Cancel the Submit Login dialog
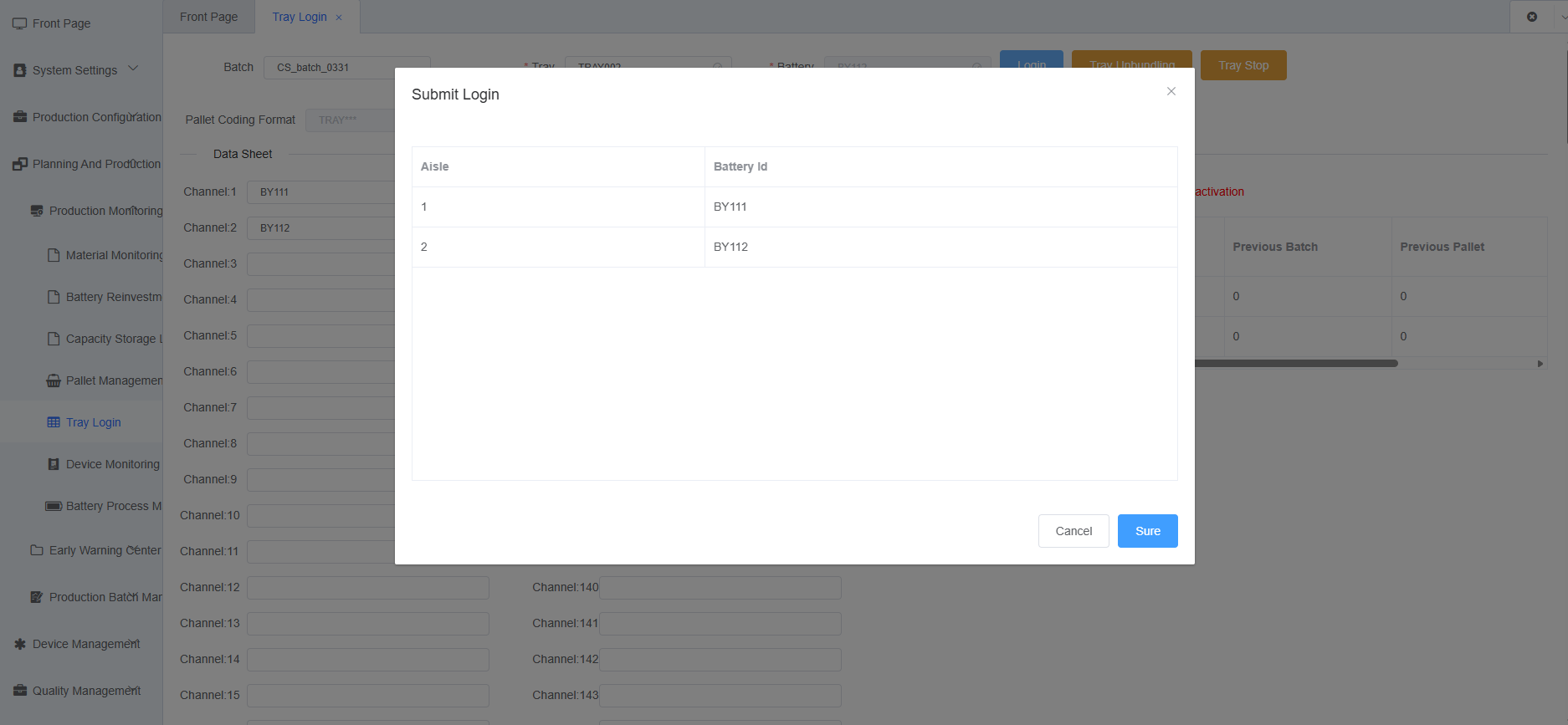Image resolution: width=1568 pixels, height=725 pixels. [x=1074, y=531]
